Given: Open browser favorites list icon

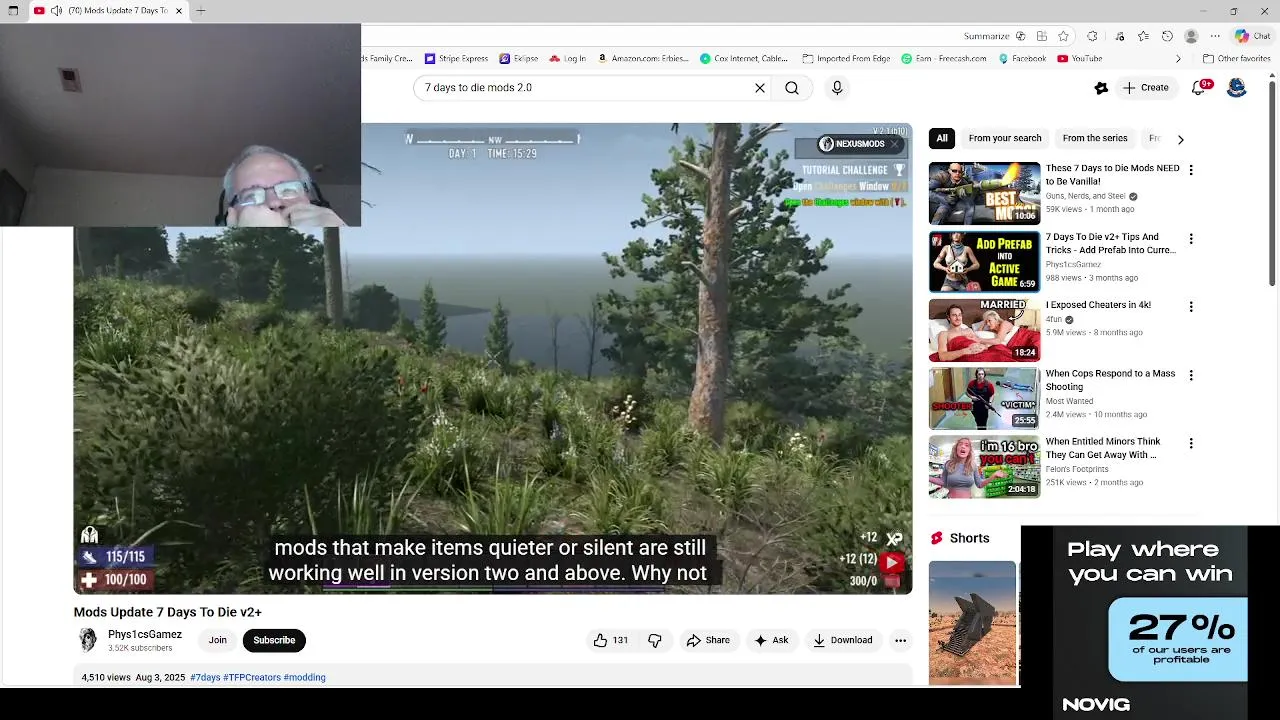Looking at the screenshot, I should (1143, 36).
